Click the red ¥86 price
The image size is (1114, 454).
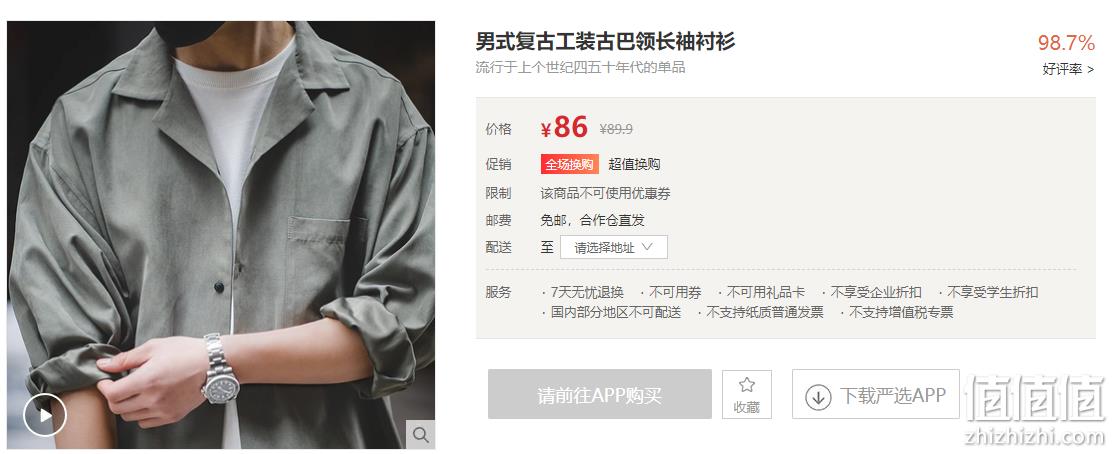564,128
